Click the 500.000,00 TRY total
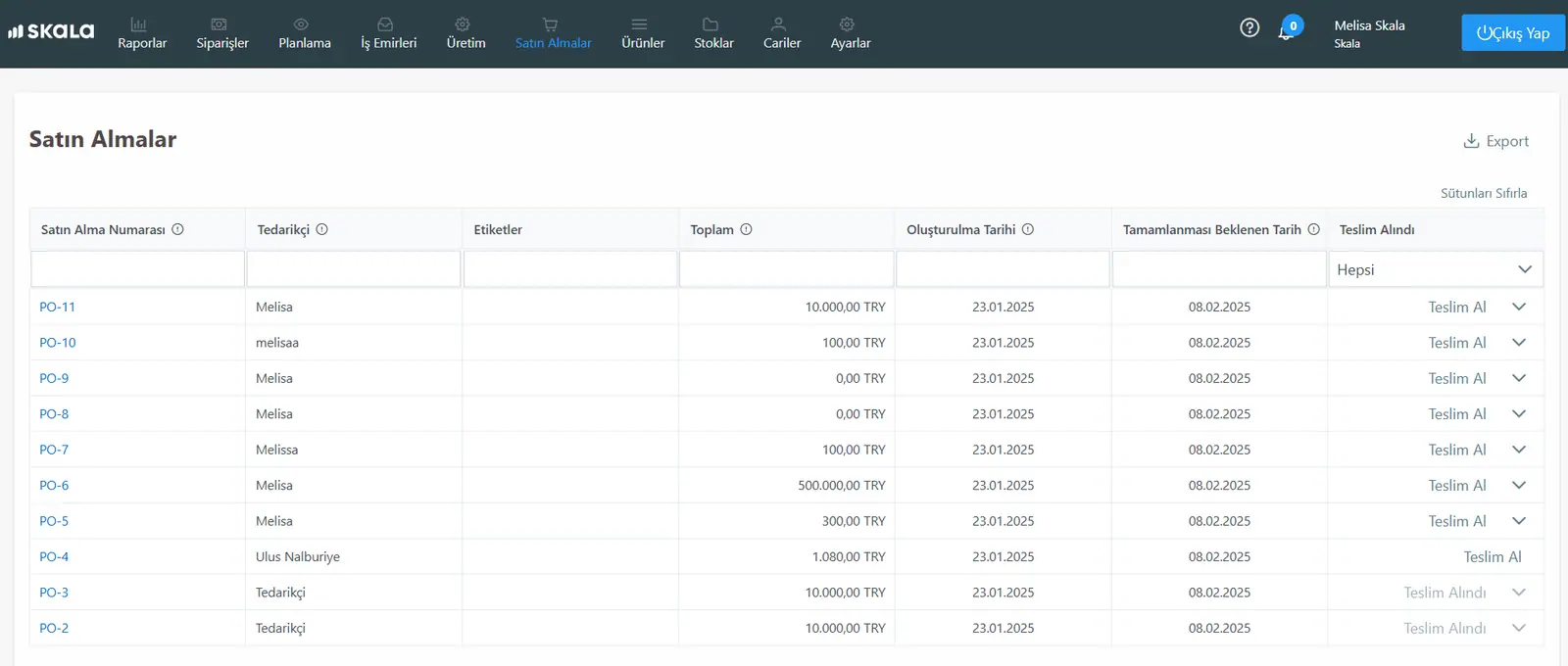 842,485
